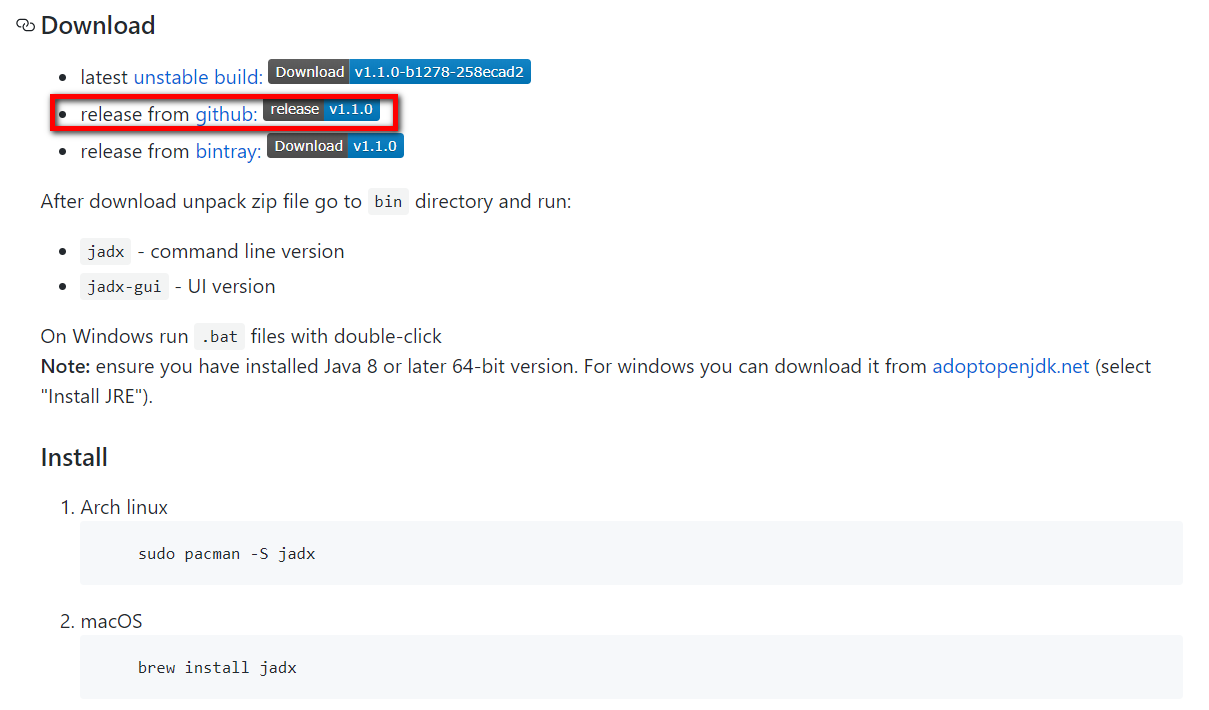Click the Download v1.1.0-b1278-258ecad2 badge
Screen dimensions: 1209x710
tap(399, 72)
